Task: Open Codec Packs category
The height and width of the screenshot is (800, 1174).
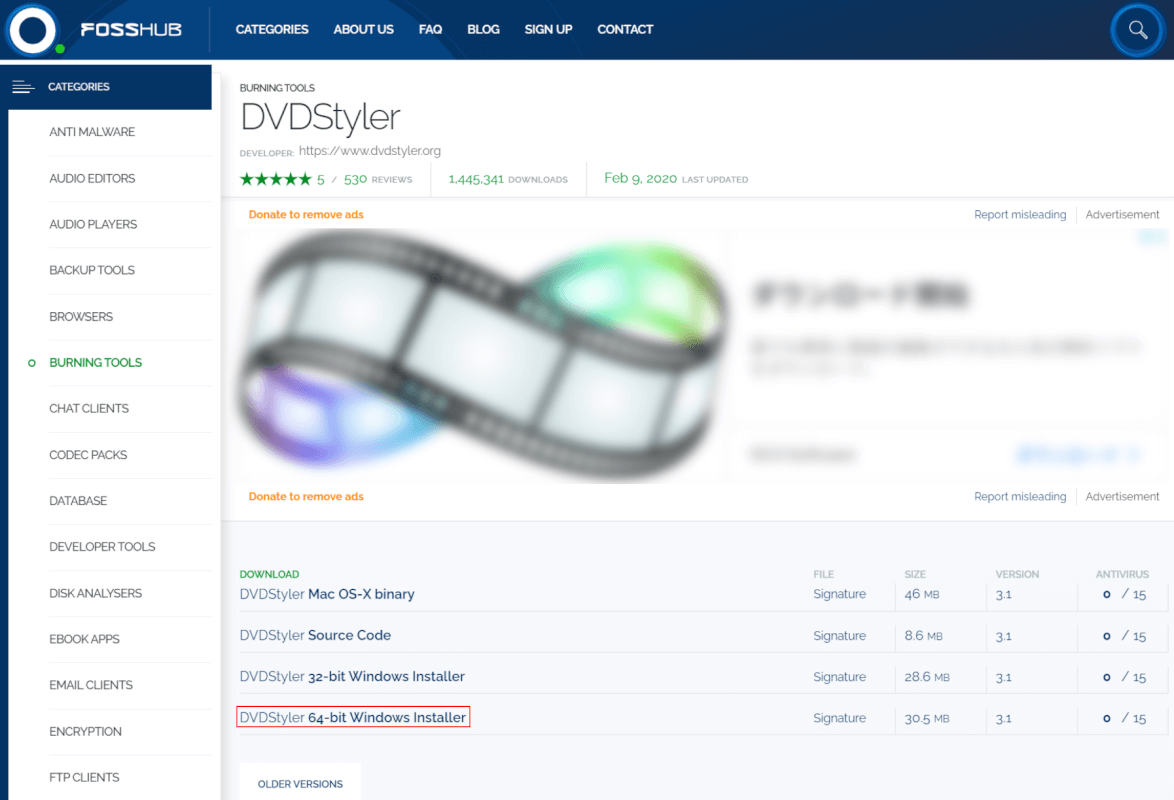Action: click(88, 455)
